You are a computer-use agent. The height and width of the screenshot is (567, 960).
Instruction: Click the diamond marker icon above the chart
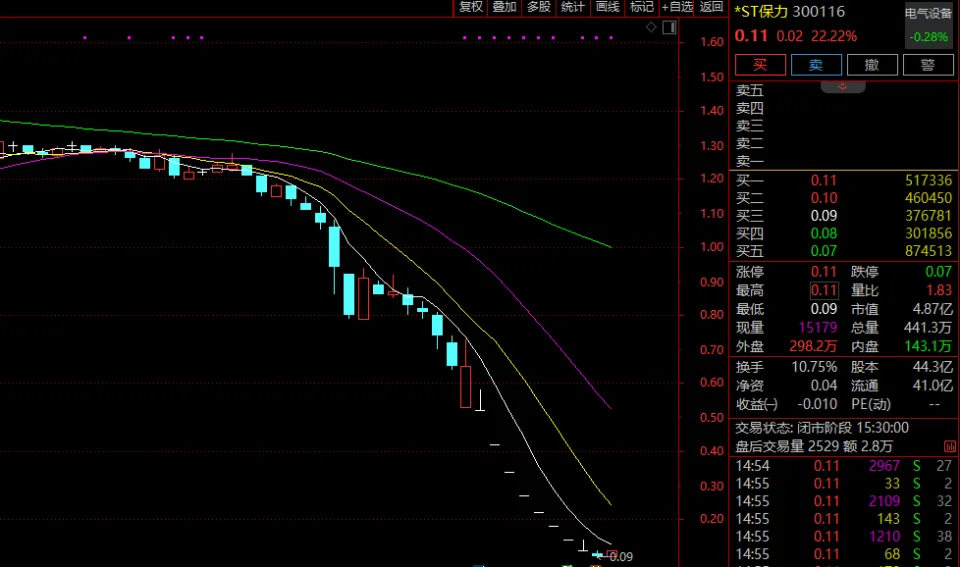[x=651, y=27]
